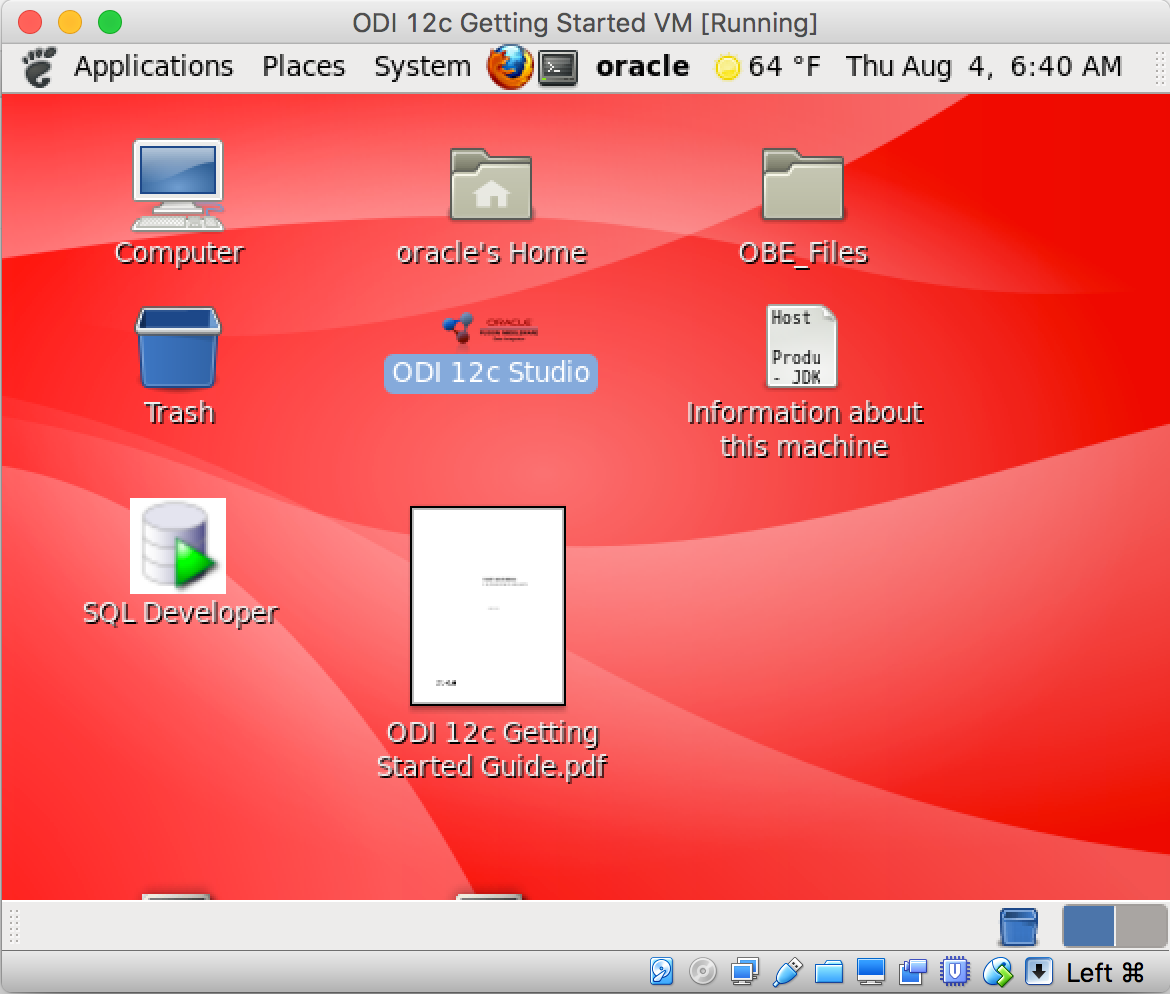Viewport: 1170px width, 994px height.
Task: Click the VirtualBox optical disc icon
Action: 703,972
